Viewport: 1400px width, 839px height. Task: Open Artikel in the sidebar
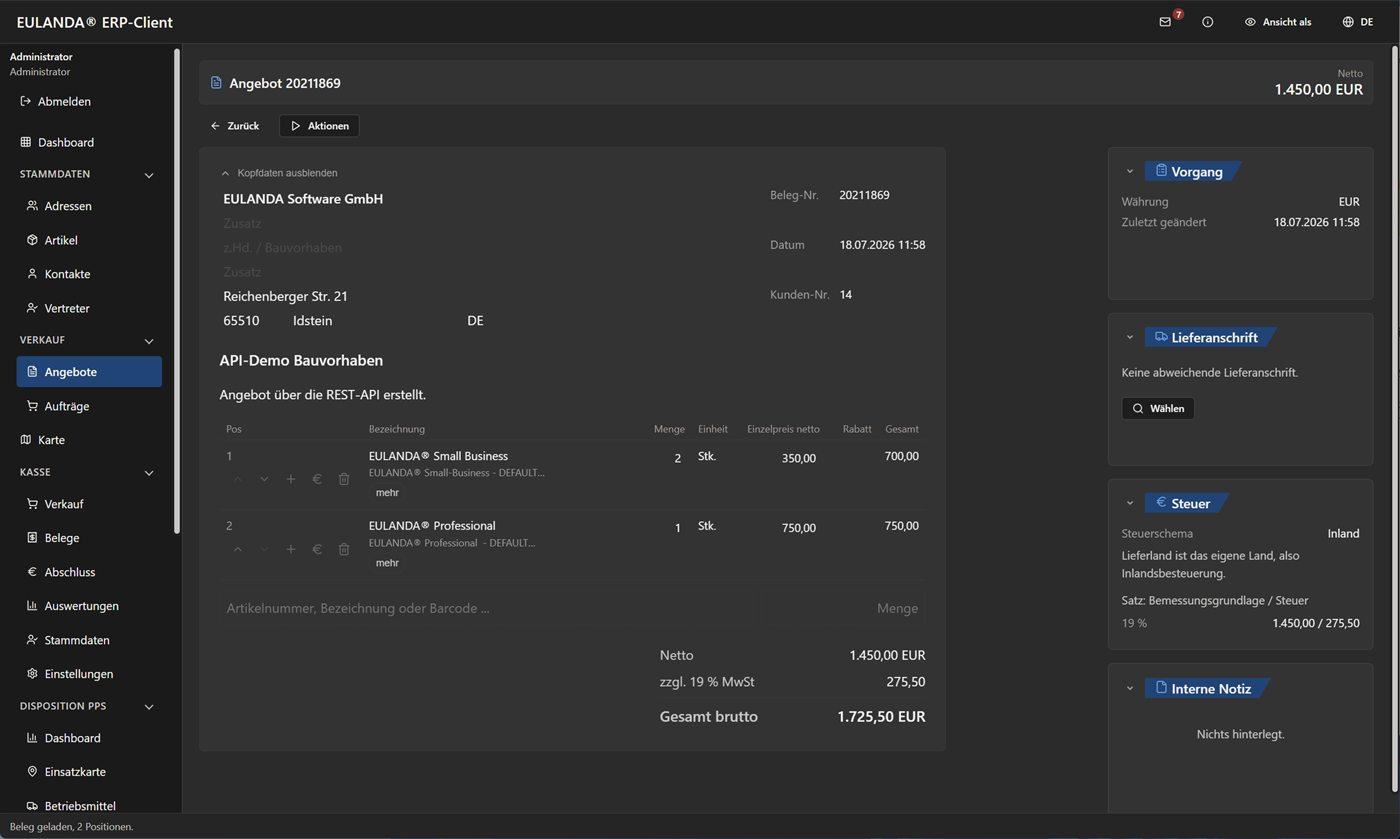click(89, 240)
